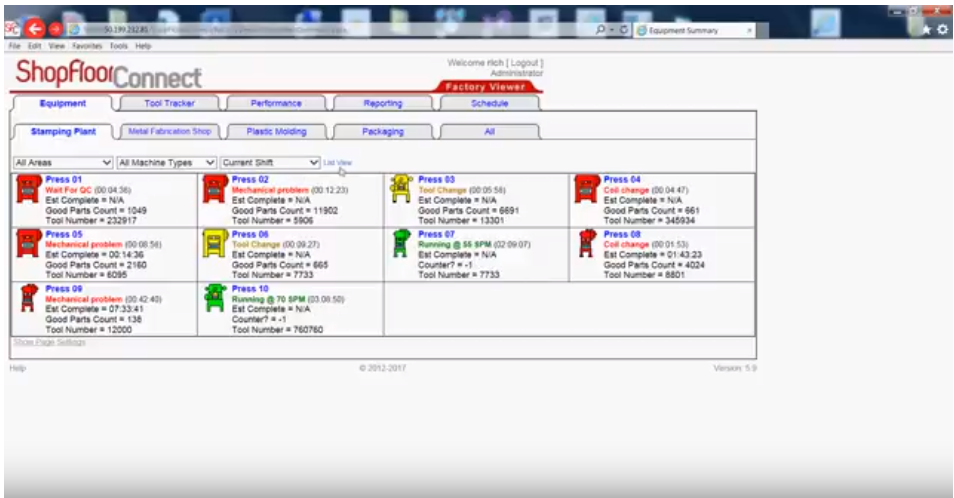Screen dimensions: 954x498
Task: Click the green Press 07 machine icon
Action: click(400, 243)
